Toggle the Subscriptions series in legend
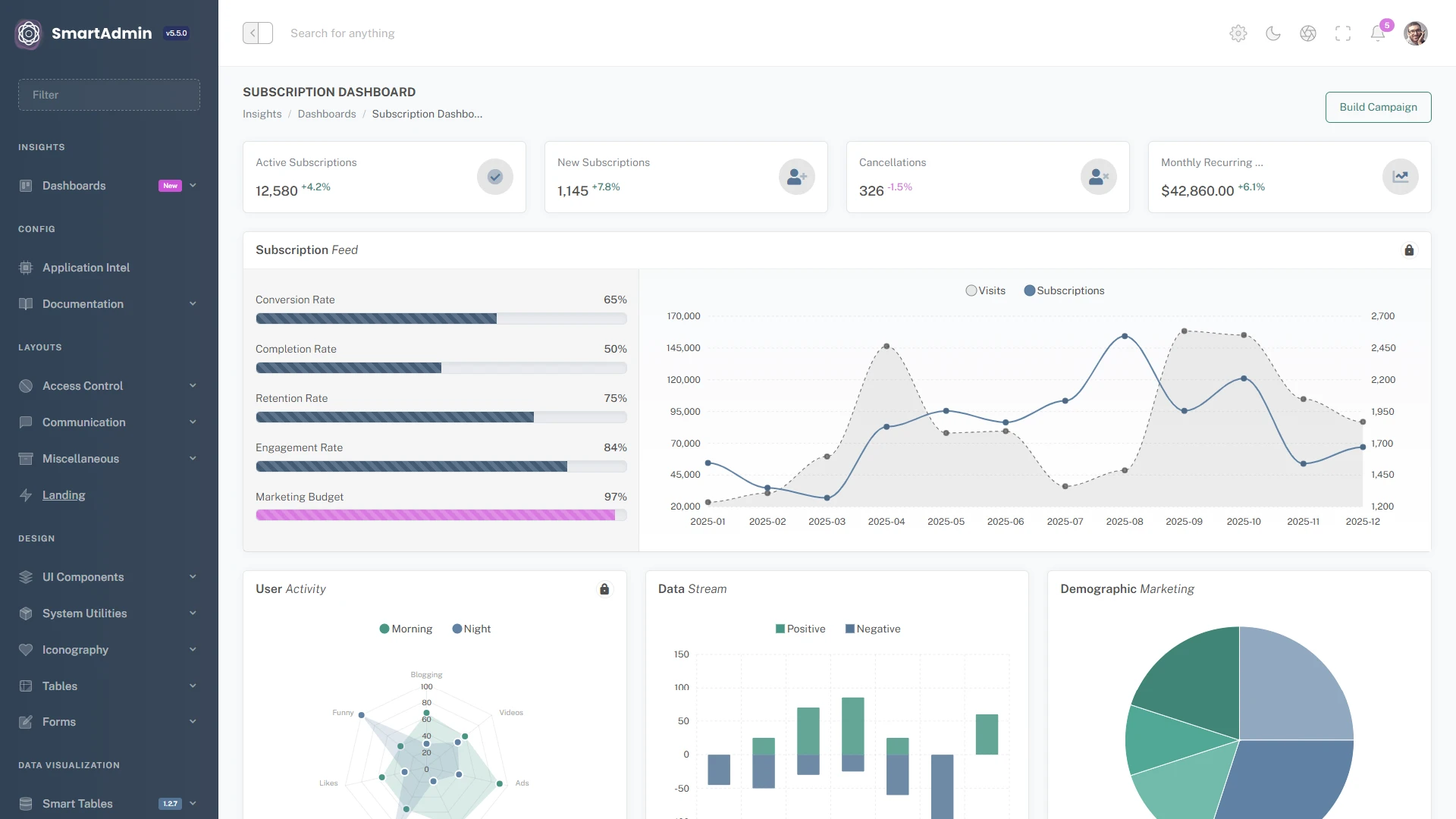 pyautogui.click(x=1064, y=290)
